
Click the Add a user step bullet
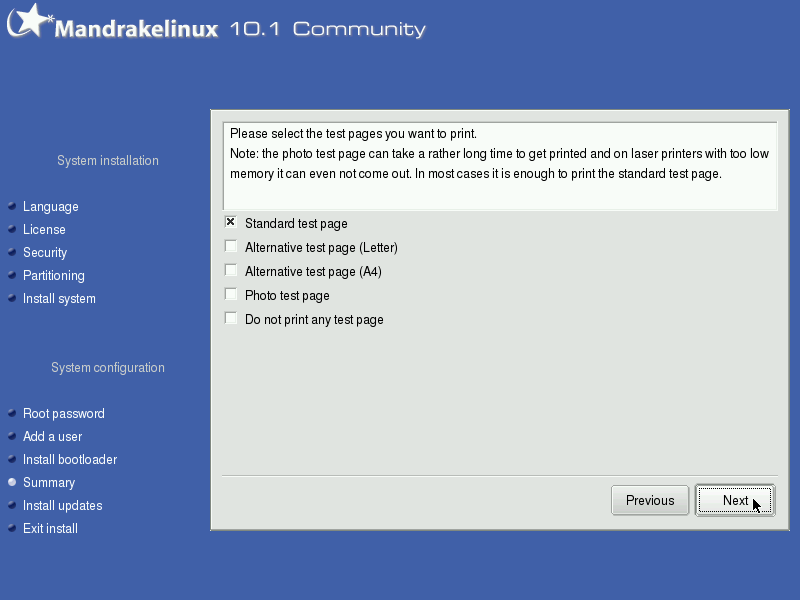click(12, 436)
